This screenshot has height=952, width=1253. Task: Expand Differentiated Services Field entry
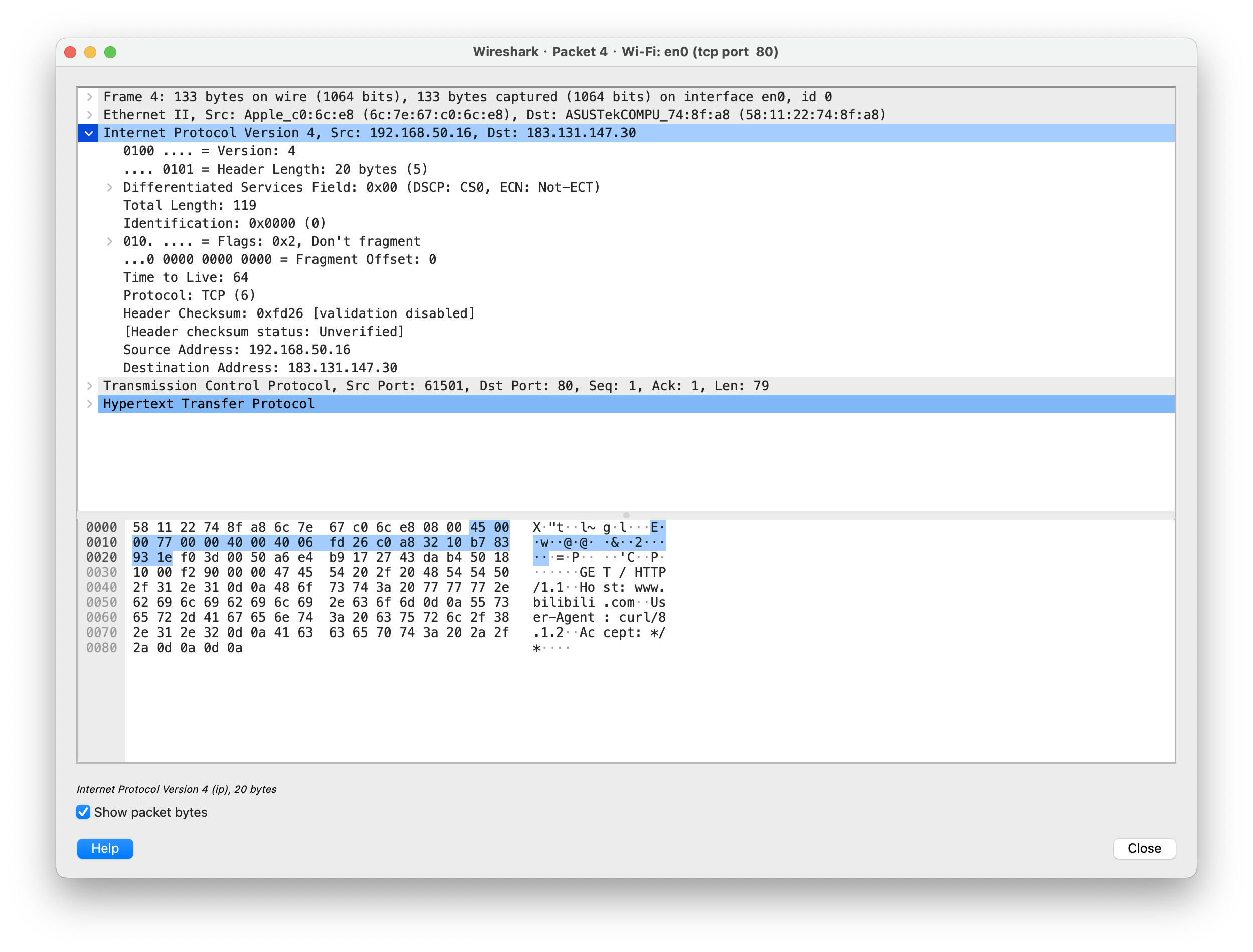click(110, 188)
